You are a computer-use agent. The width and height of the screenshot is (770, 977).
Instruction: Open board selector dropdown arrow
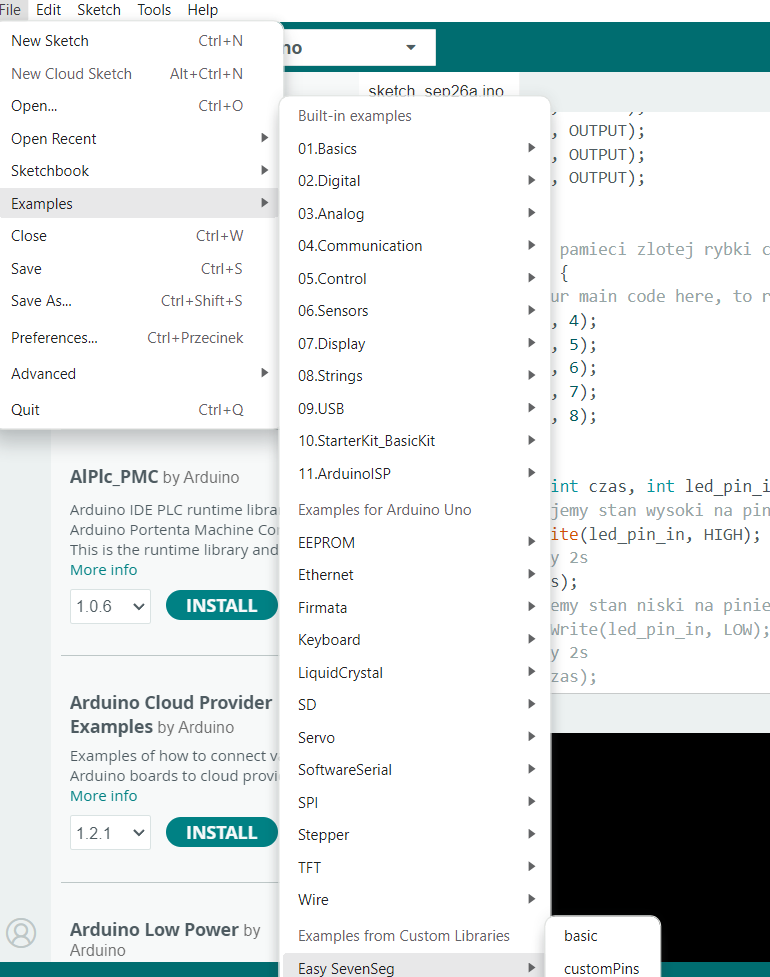click(x=411, y=47)
